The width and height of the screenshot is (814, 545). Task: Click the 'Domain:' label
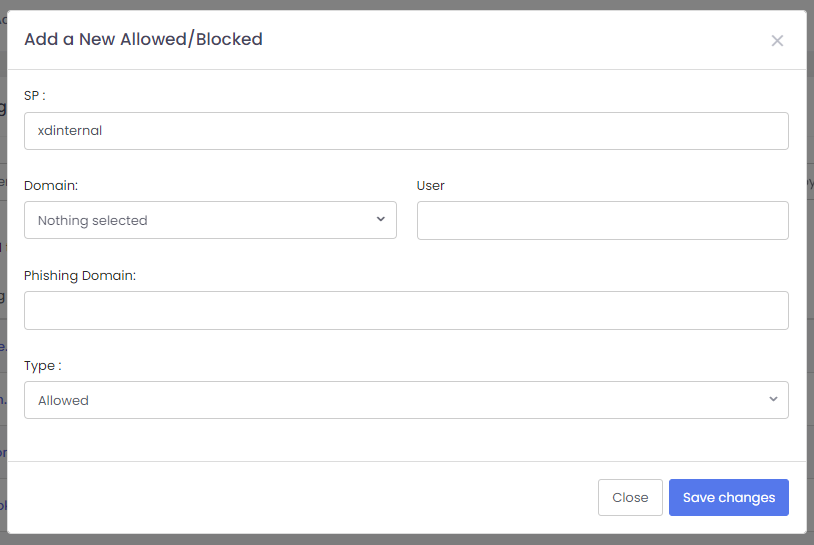(51, 185)
